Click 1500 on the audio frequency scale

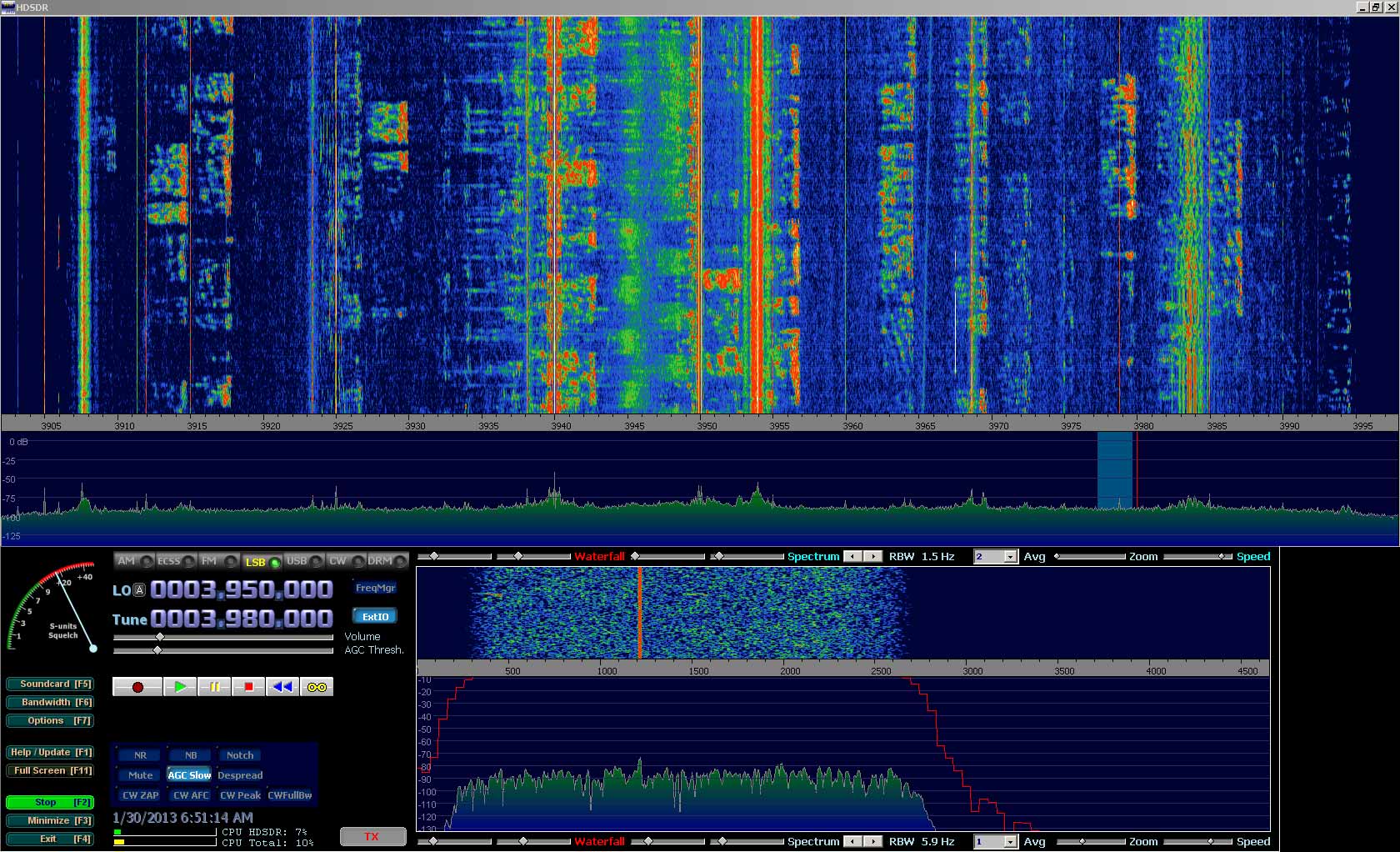(698, 671)
